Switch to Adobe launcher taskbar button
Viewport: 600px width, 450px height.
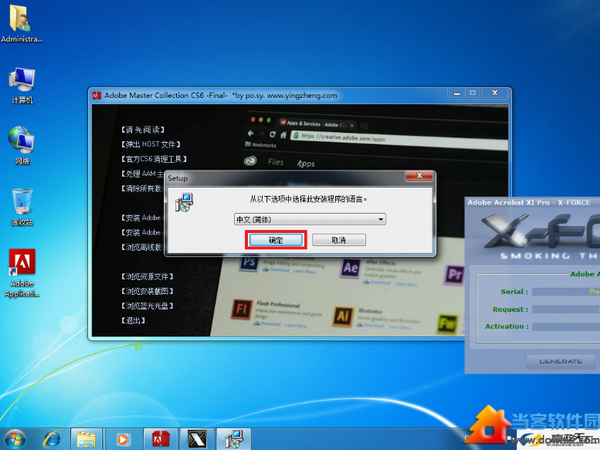pyautogui.click(x=161, y=439)
